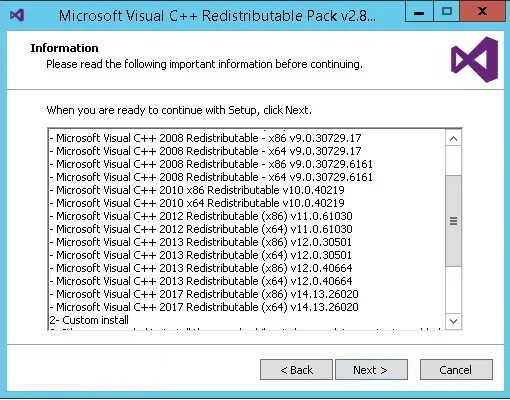Click the Visual Studio icon in title bar
This screenshot has height=400, width=510.
click(x=17, y=15)
